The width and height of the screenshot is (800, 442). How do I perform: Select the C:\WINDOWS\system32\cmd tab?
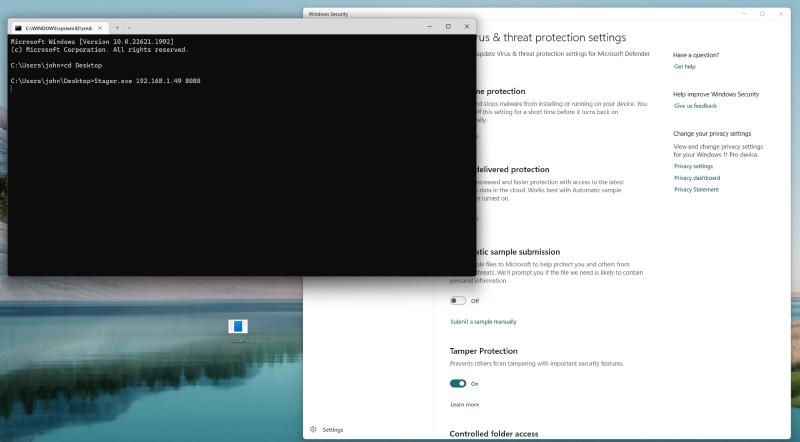coord(58,28)
